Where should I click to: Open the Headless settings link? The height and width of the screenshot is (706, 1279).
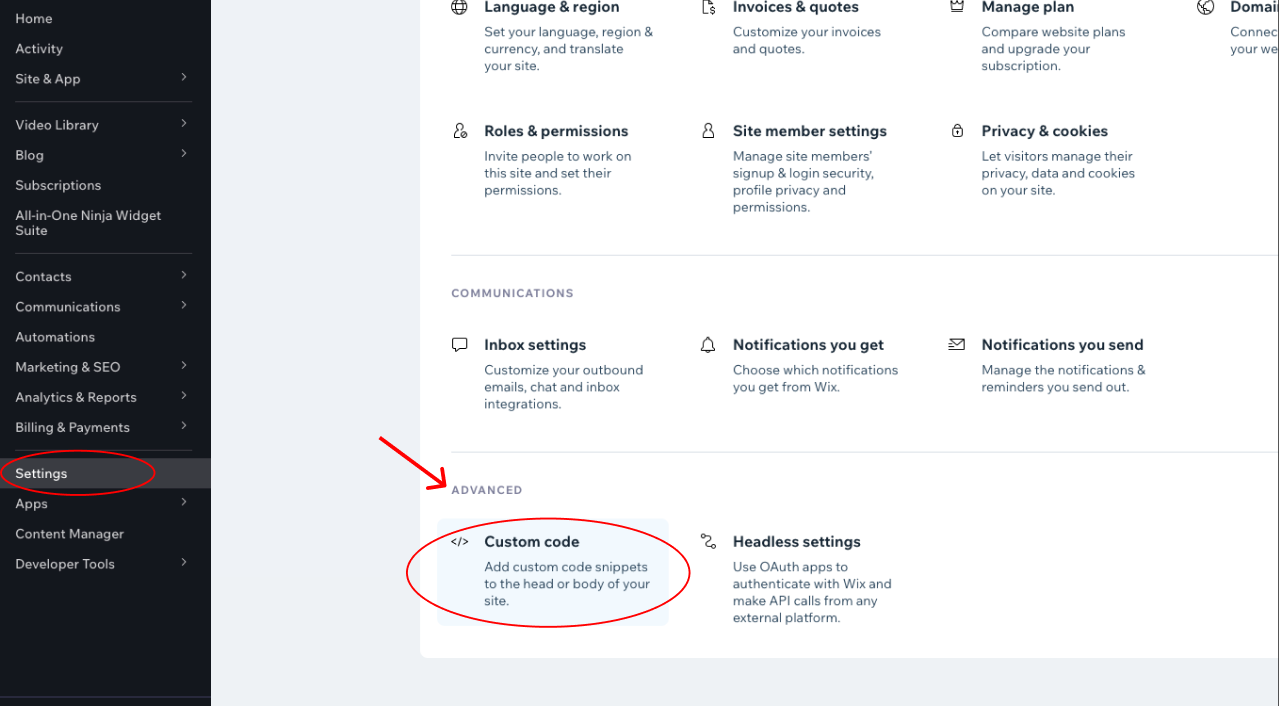pyautogui.click(x=797, y=542)
